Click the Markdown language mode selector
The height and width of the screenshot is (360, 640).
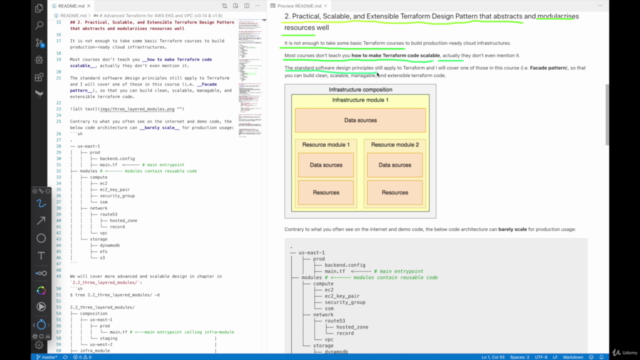tap(573, 357)
